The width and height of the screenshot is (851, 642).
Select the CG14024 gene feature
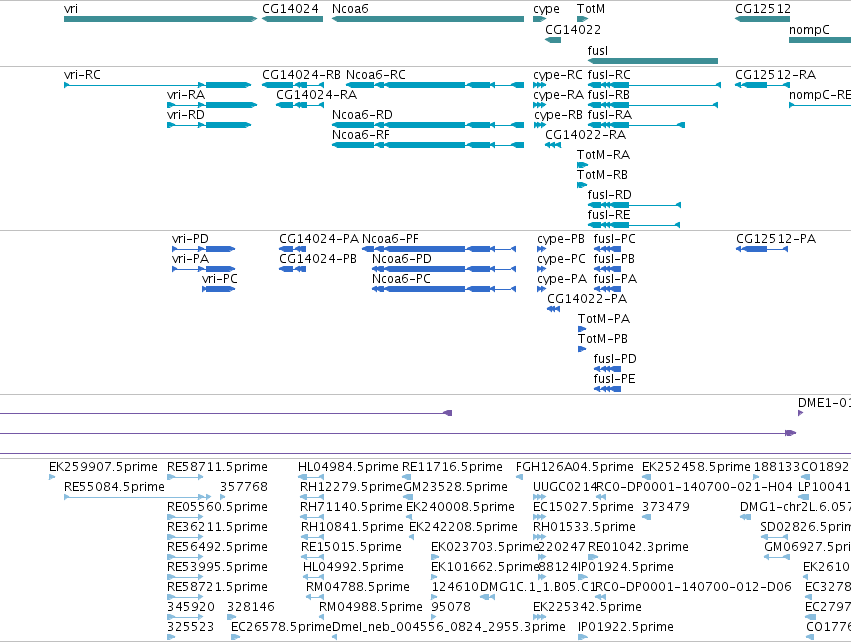point(293,19)
